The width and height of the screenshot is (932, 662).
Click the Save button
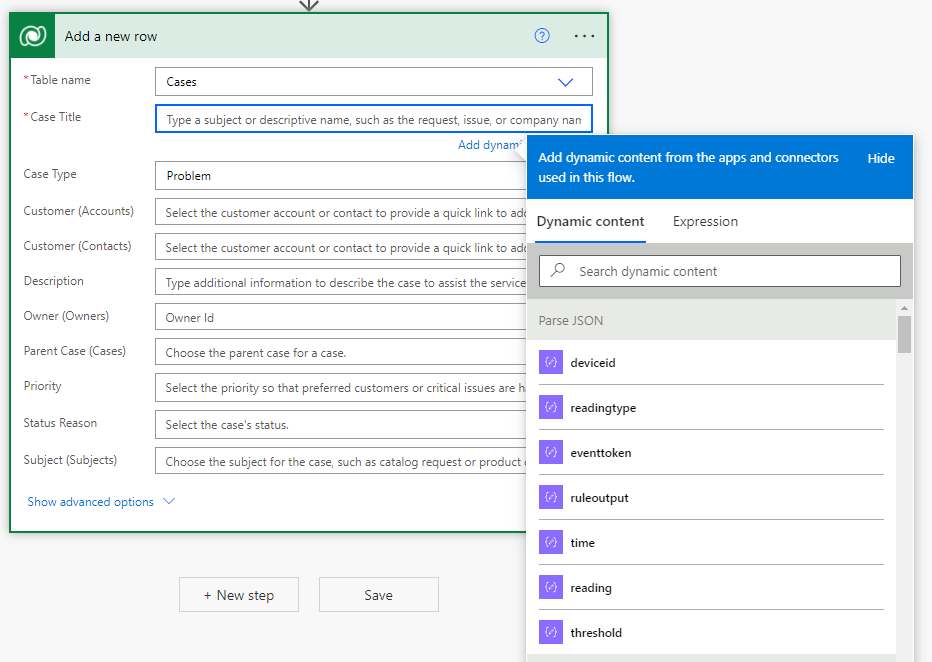coord(379,595)
